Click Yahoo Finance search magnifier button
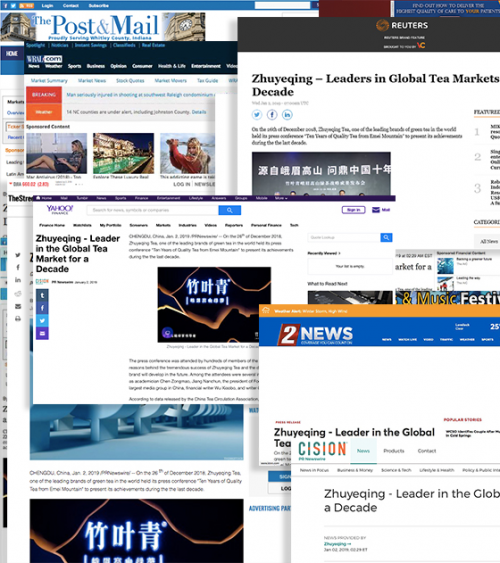 (x=229, y=210)
